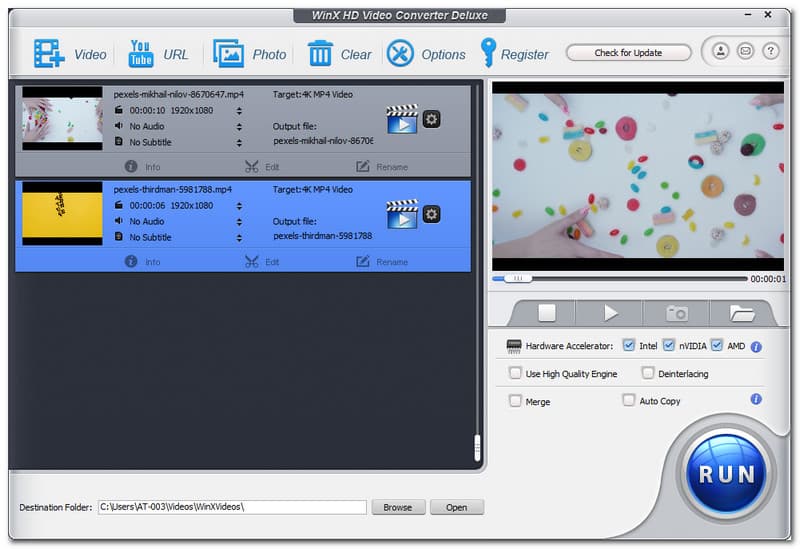Toggle the Merge checkbox
Image resolution: width=800 pixels, height=549 pixels.
pos(516,401)
